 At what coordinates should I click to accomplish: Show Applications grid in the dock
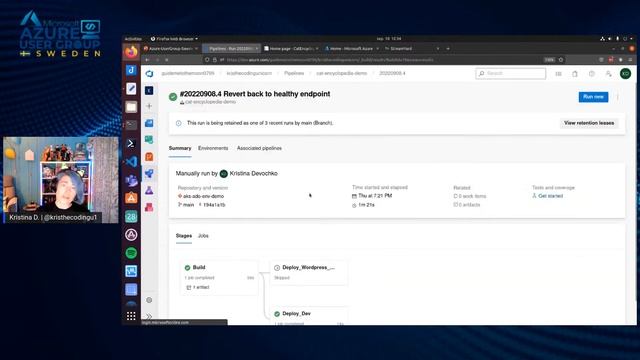pyautogui.click(x=131, y=316)
